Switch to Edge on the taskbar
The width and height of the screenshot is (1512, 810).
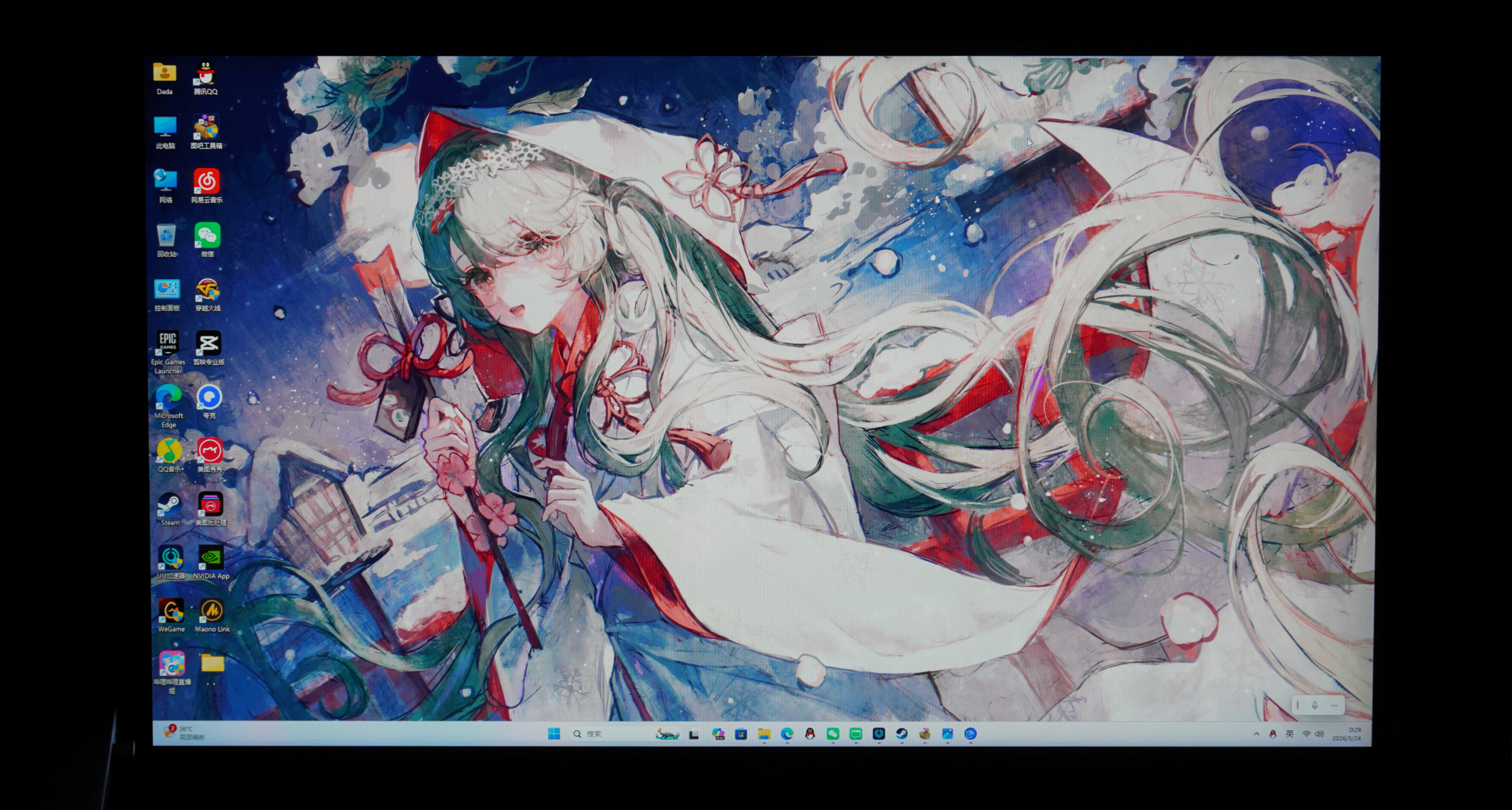[787, 734]
